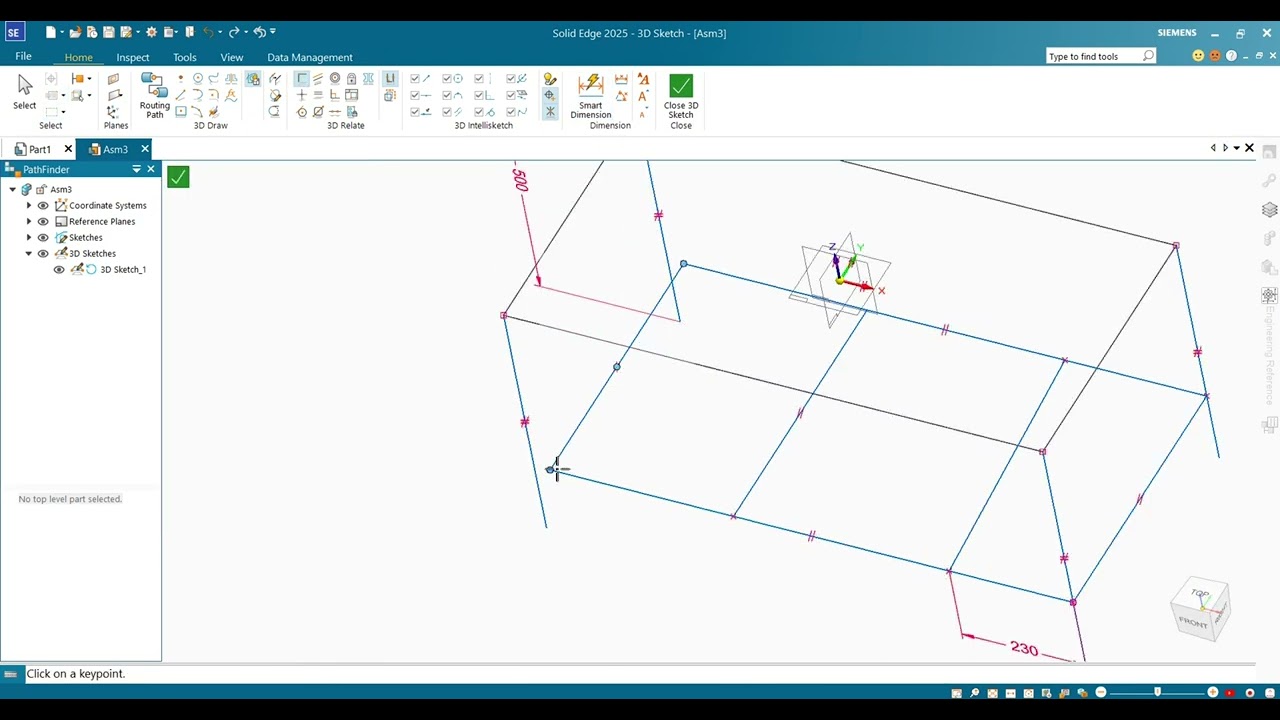The image size is (1280, 720).
Task: Toggle visibility of 3D Sketch_1
Action: pyautogui.click(x=59, y=269)
